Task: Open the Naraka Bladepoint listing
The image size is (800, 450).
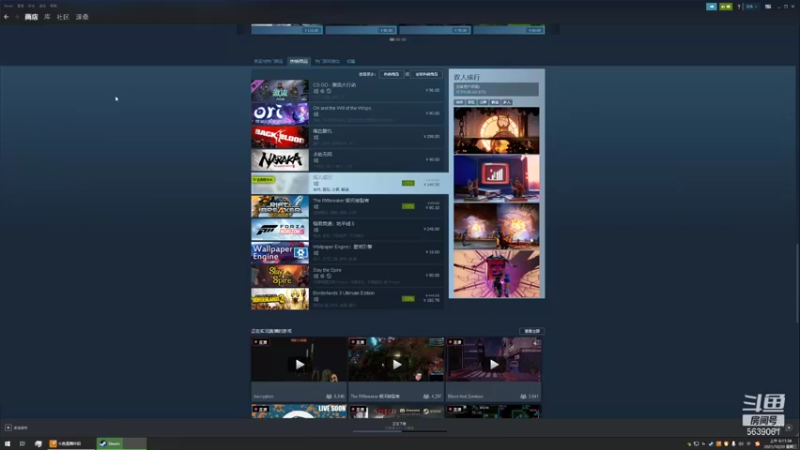Action: tap(347, 160)
